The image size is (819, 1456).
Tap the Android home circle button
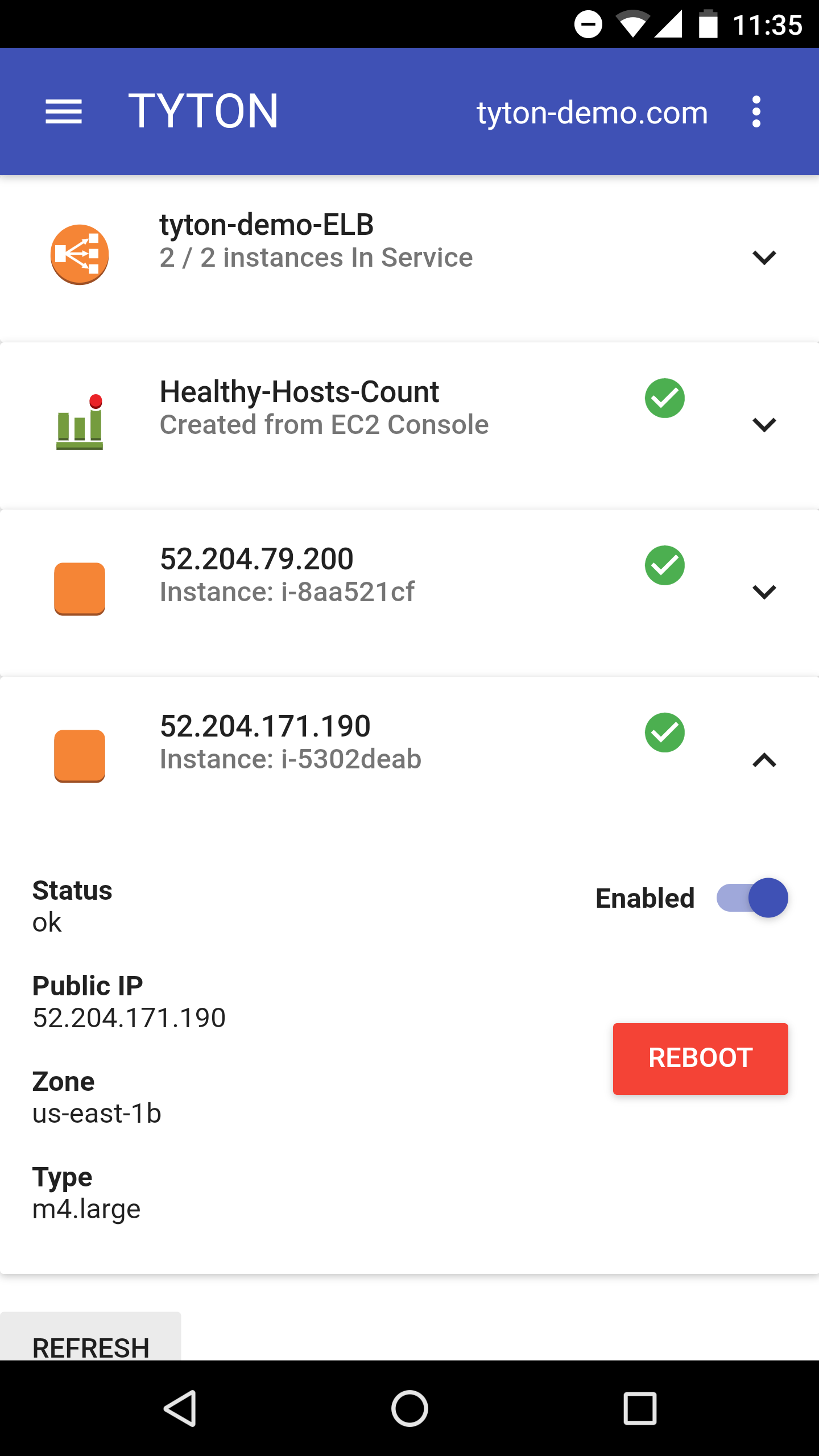409,1408
